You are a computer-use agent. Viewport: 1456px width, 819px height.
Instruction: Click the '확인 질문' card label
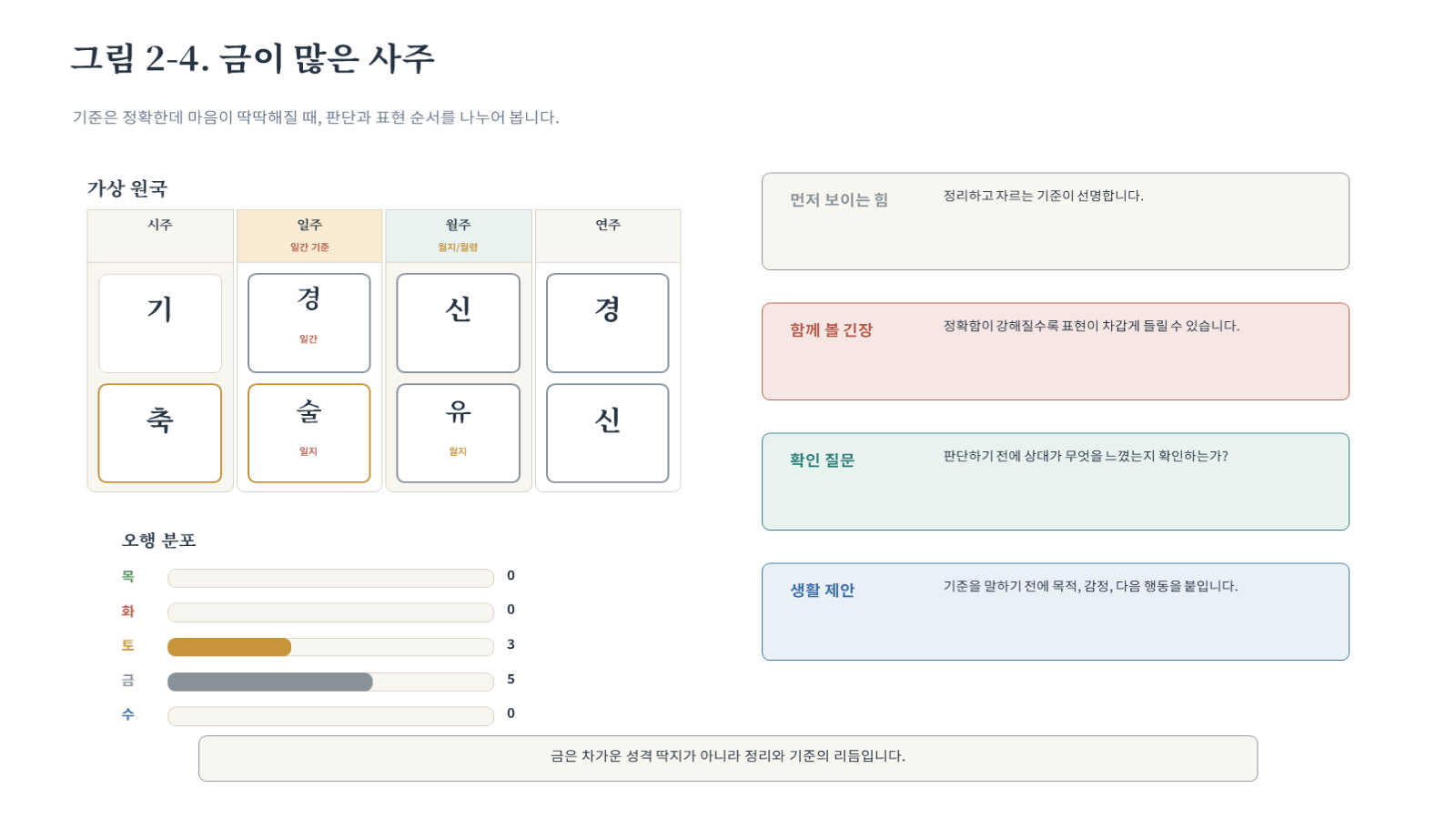click(822, 460)
